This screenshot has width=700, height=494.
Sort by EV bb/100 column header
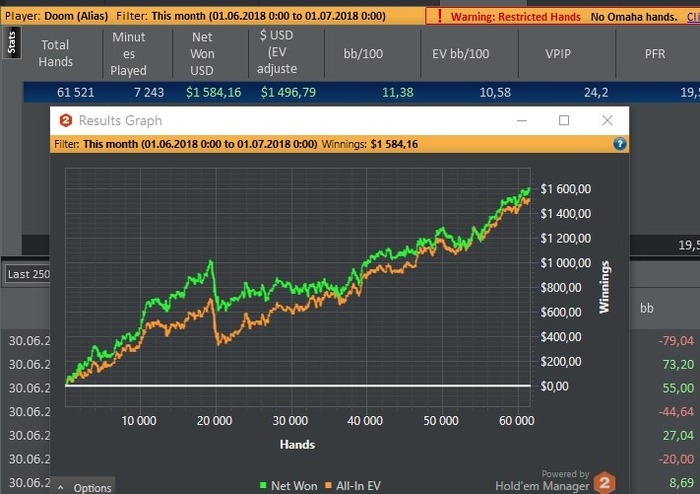tap(460, 54)
